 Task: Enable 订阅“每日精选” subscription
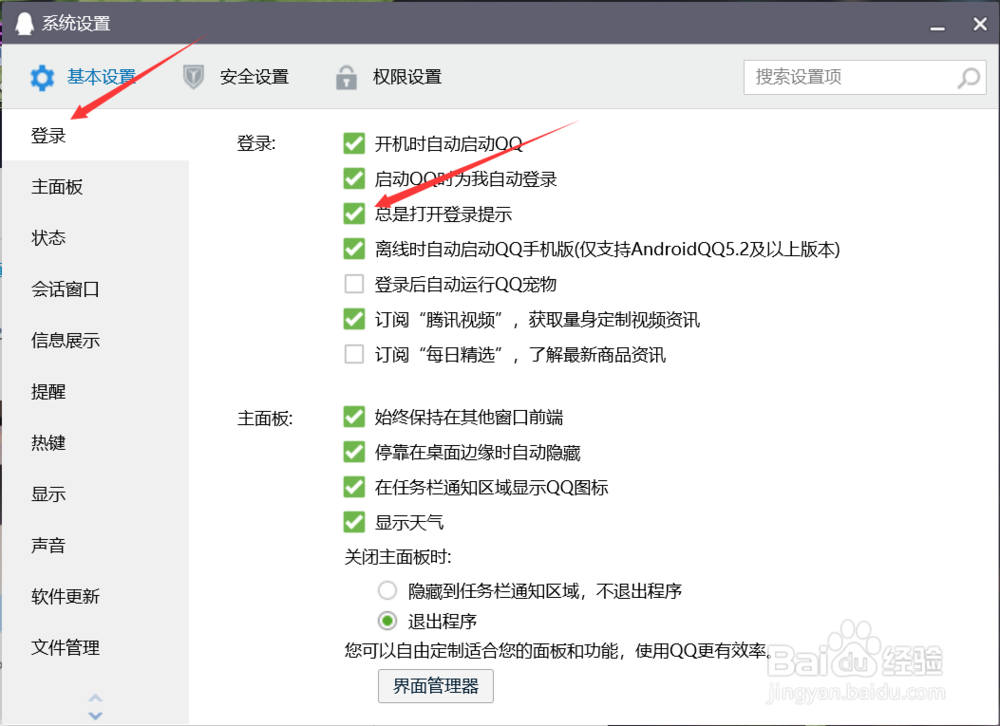tap(354, 354)
